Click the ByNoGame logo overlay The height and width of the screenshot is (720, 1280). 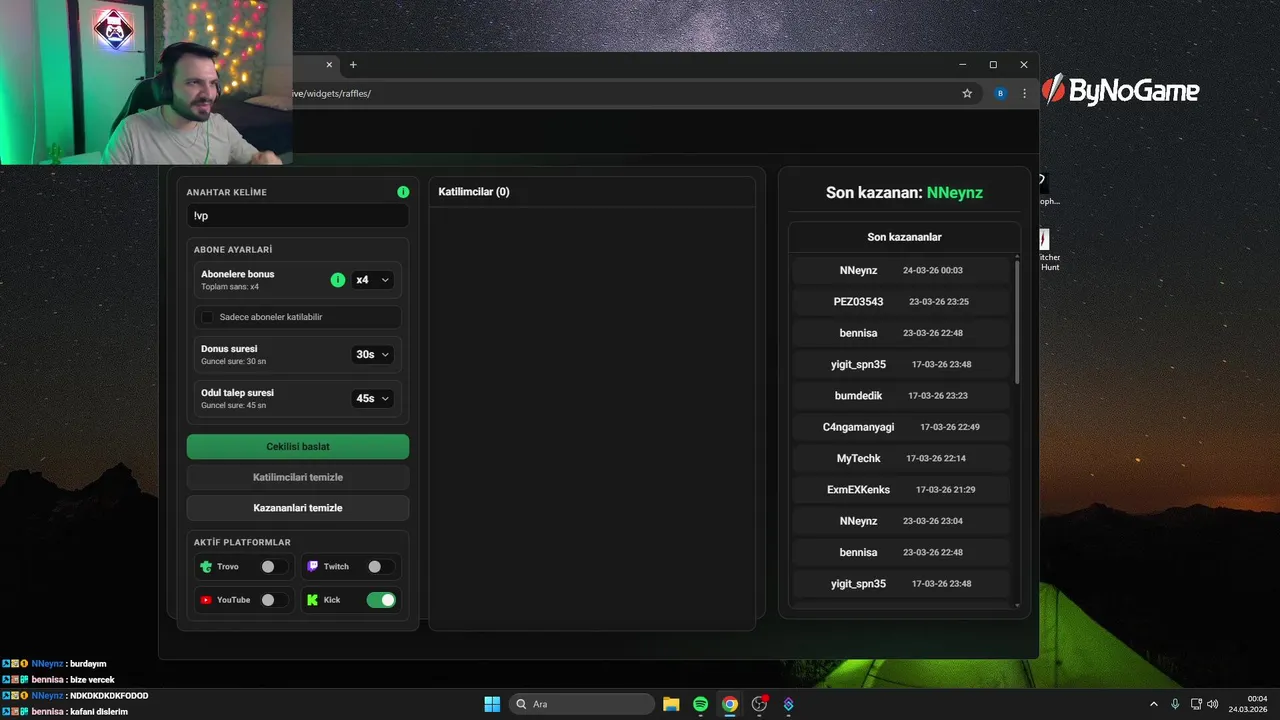tap(1120, 91)
